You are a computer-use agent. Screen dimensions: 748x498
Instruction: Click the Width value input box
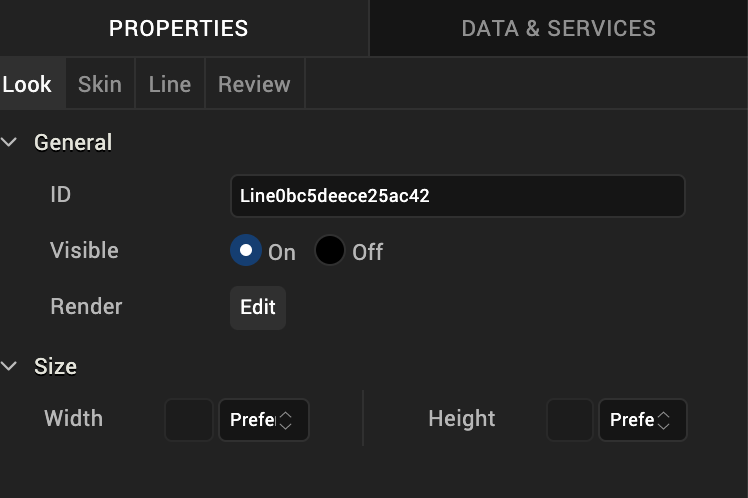189,420
